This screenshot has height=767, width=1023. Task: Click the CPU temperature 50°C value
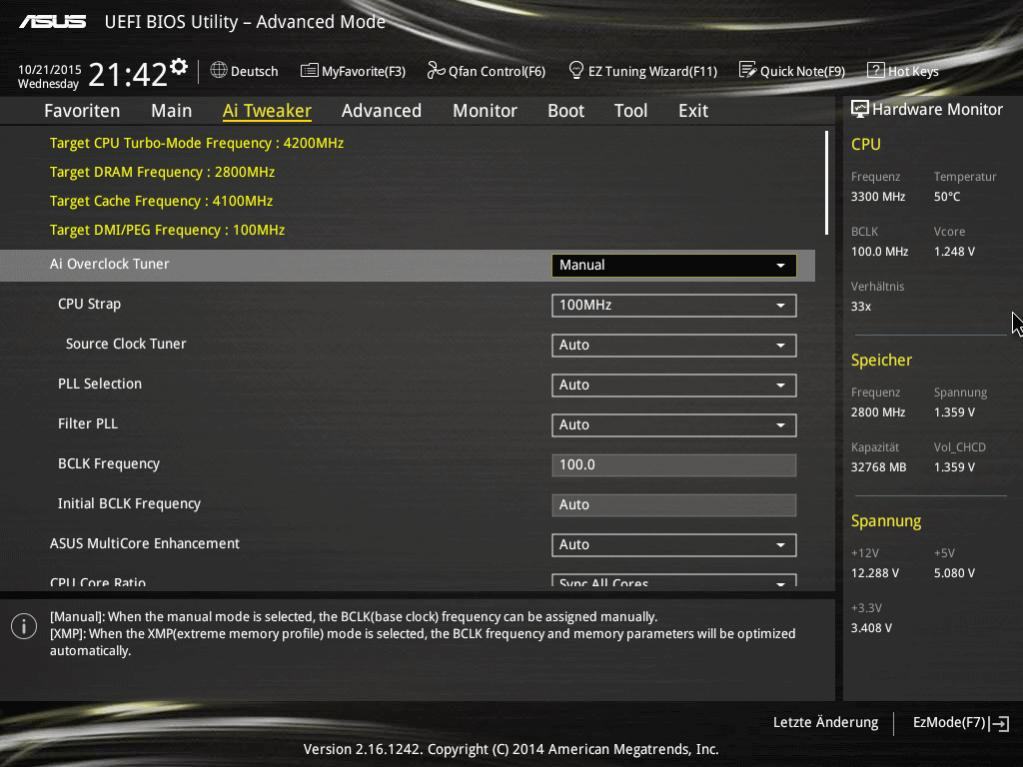947,196
